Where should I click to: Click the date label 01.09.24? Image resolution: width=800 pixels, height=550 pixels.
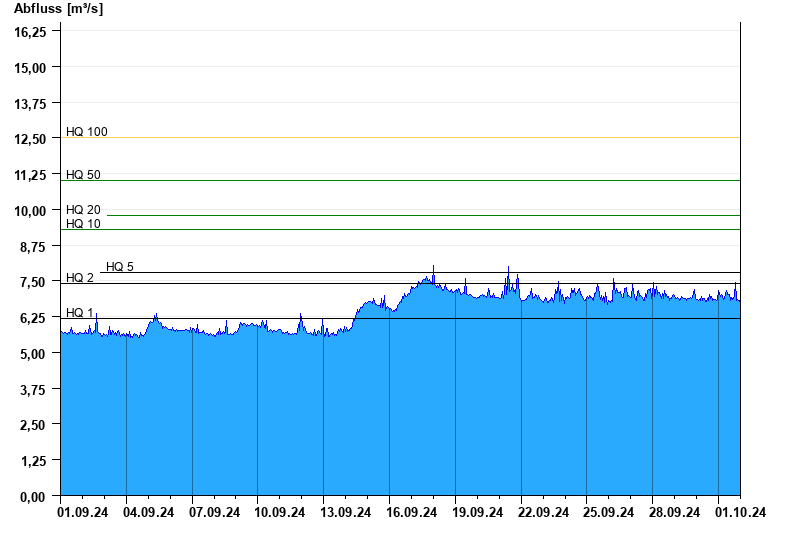coord(83,512)
